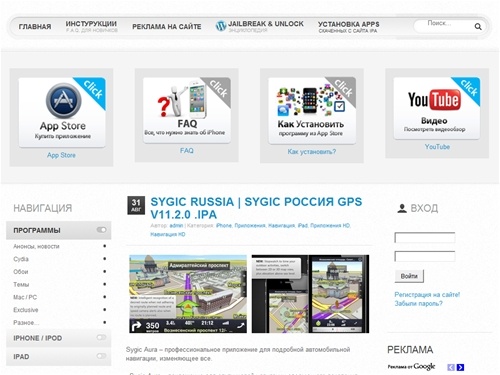Open the Sygic iPhone devices screenshot
This screenshot has width=500, height=375.
[310, 294]
